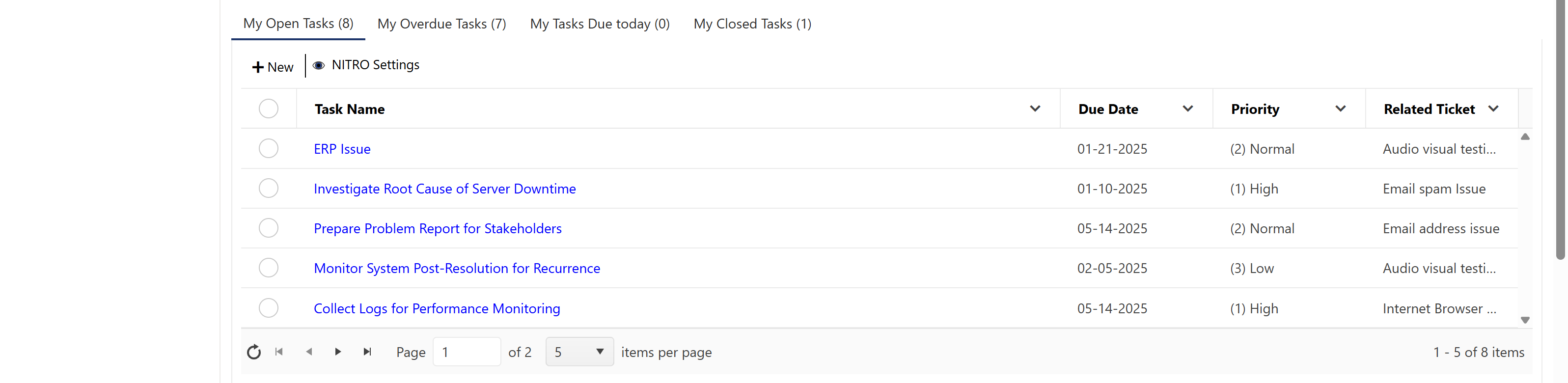Check the Collect Logs task row
Viewport: 1568px width, 383px height.
coord(269,308)
